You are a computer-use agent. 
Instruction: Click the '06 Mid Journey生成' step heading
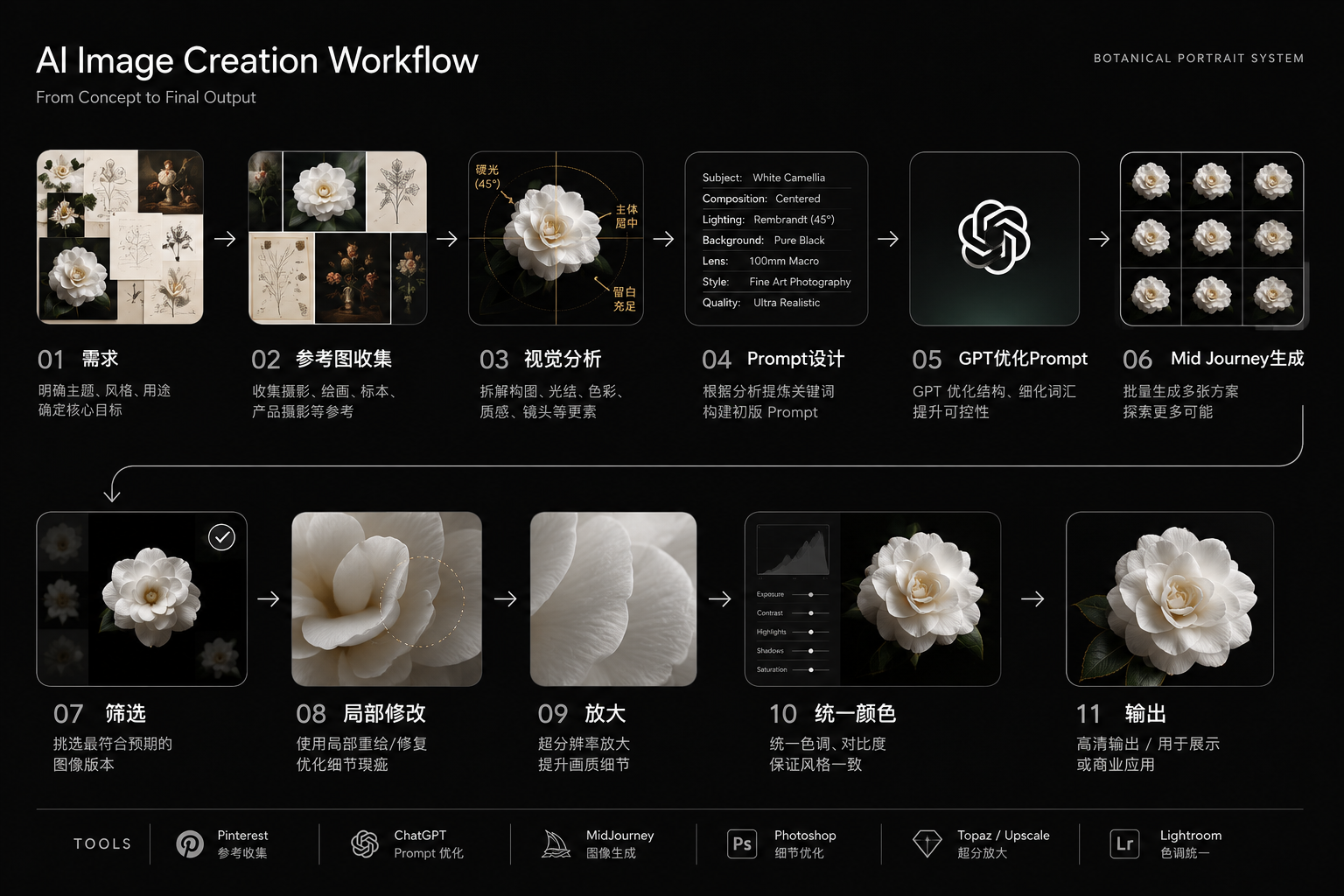pyautogui.click(x=1214, y=359)
